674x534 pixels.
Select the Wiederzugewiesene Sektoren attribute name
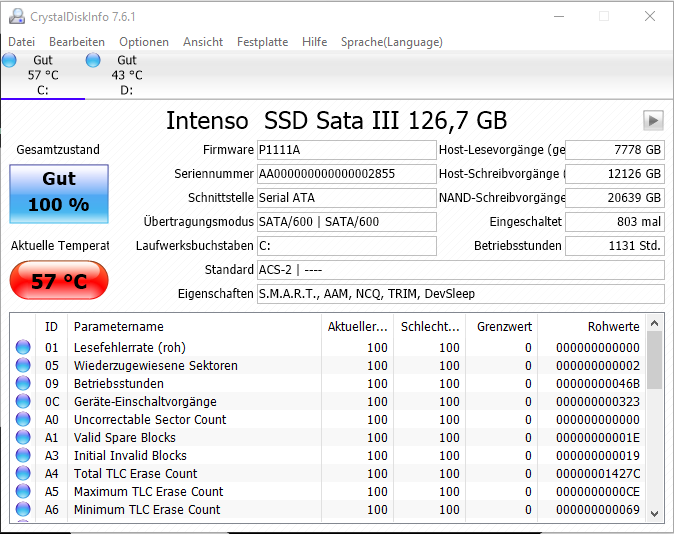(x=156, y=365)
